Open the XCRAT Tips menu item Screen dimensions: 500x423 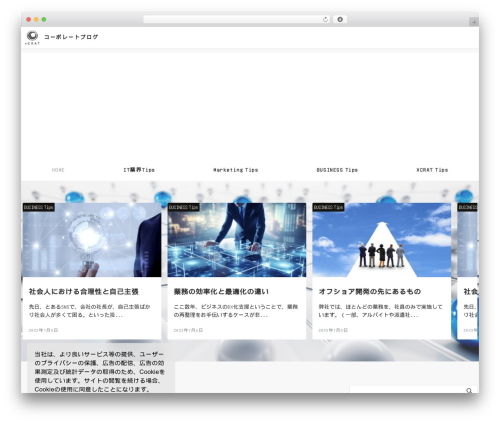pyautogui.click(x=432, y=170)
